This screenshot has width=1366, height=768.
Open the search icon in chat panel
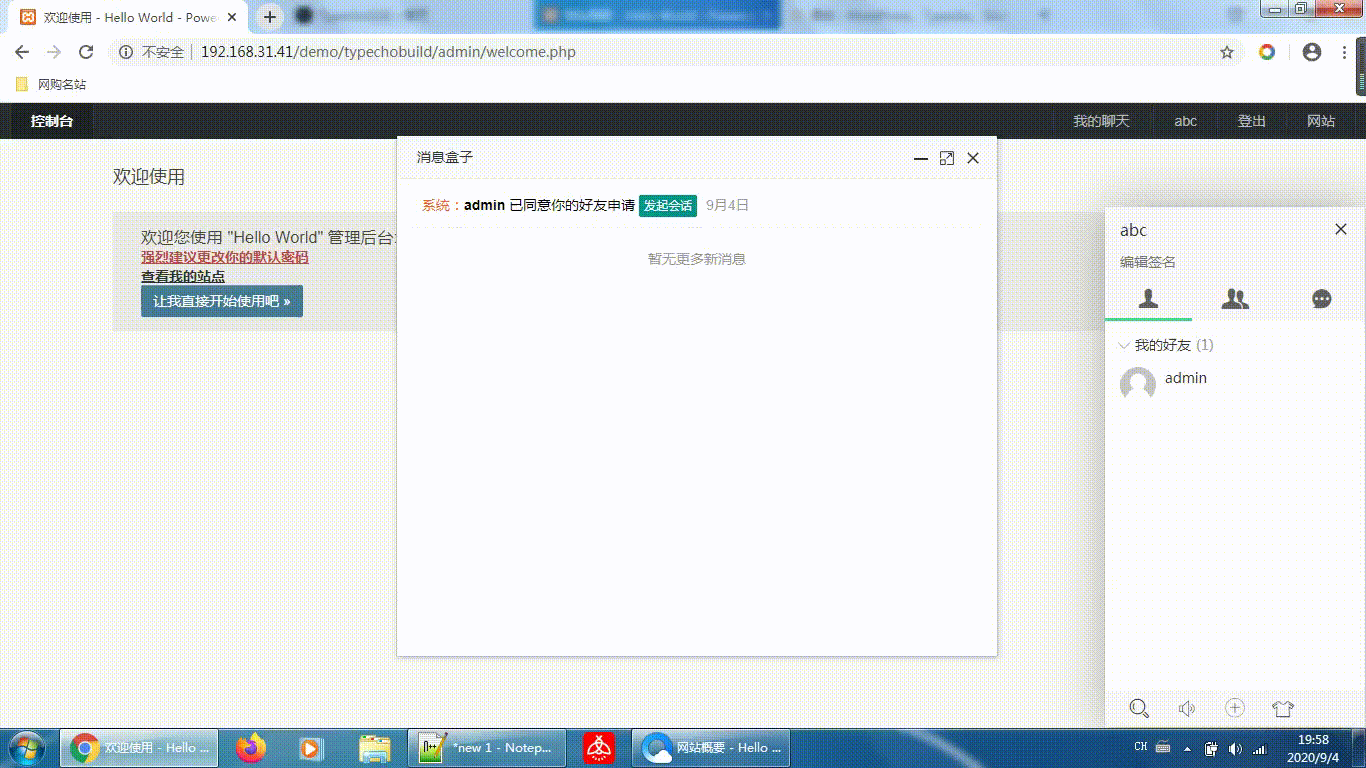click(1138, 709)
